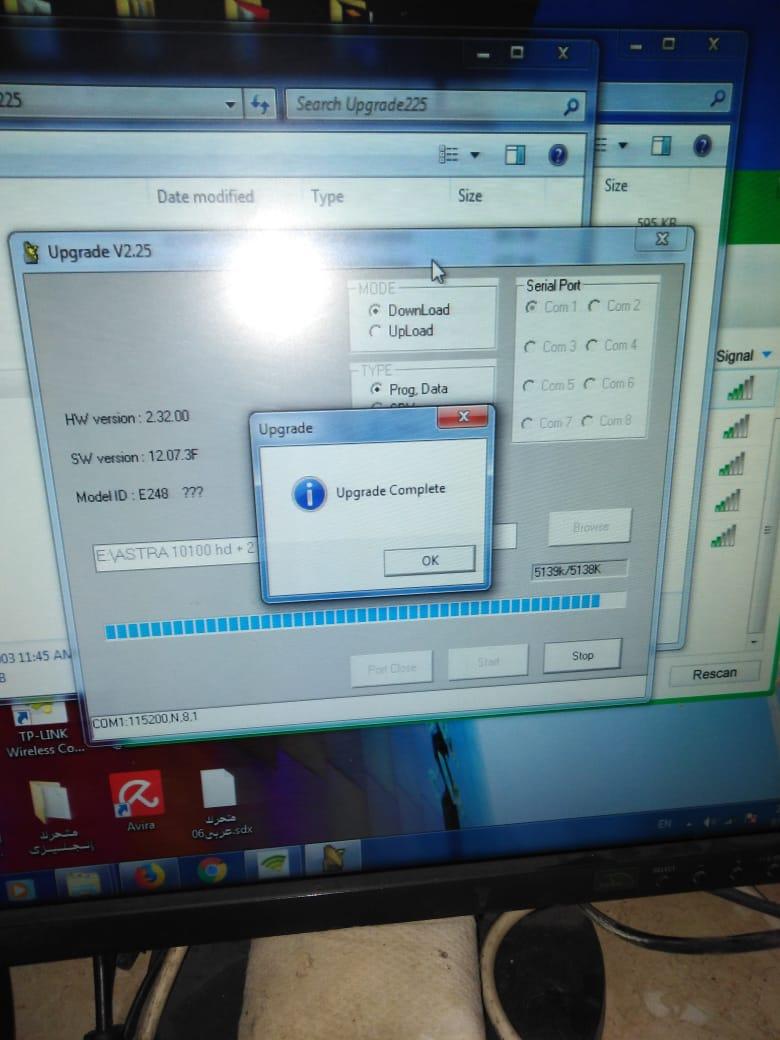
Task: Close the Upgrade V2.25 window
Action: (x=661, y=239)
